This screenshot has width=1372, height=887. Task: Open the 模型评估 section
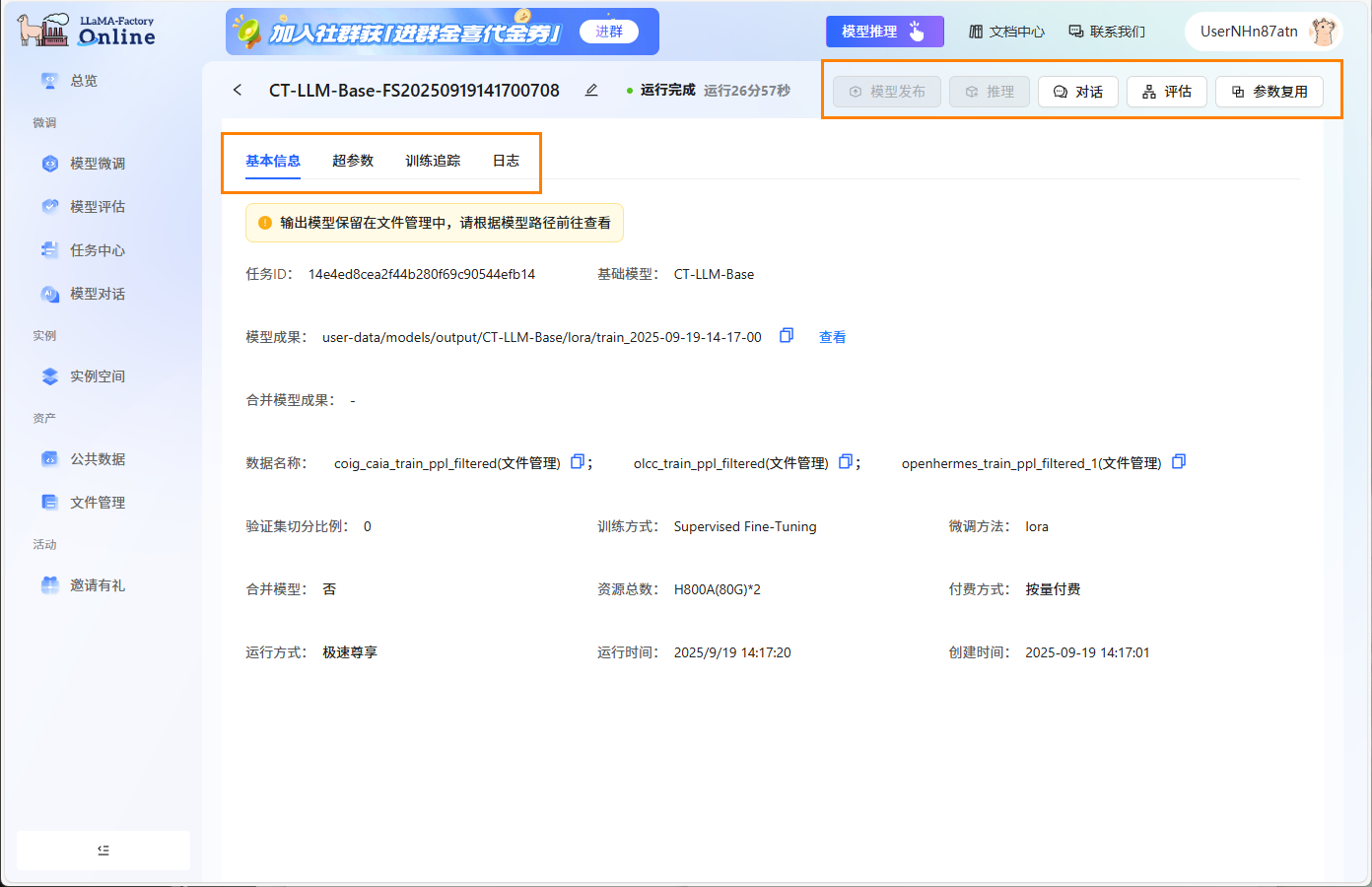point(95,206)
